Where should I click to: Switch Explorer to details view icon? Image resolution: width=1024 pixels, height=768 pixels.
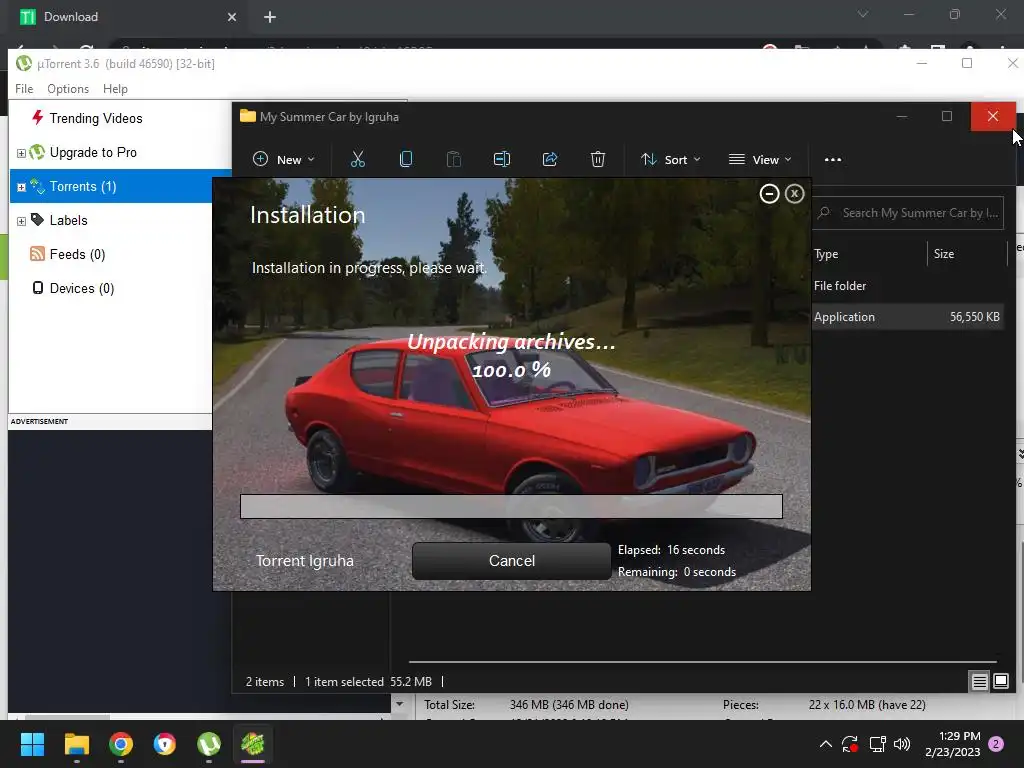[979, 682]
